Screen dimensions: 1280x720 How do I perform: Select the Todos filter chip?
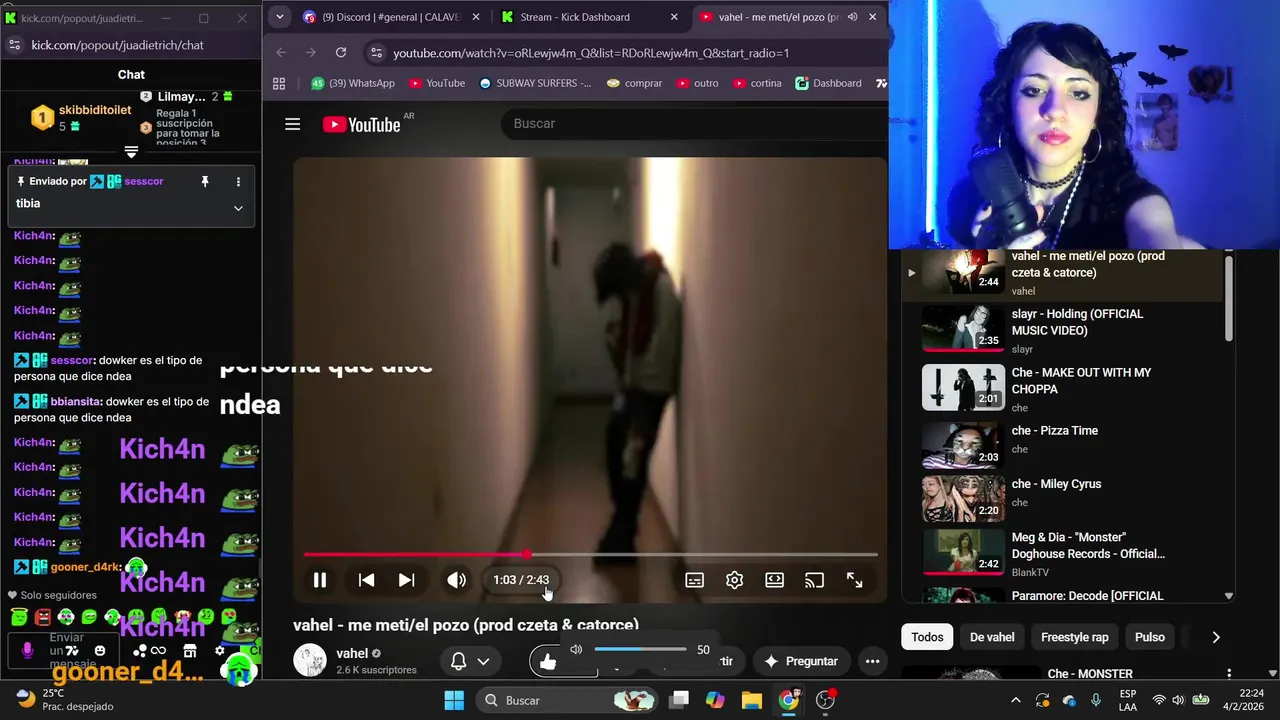(x=927, y=637)
